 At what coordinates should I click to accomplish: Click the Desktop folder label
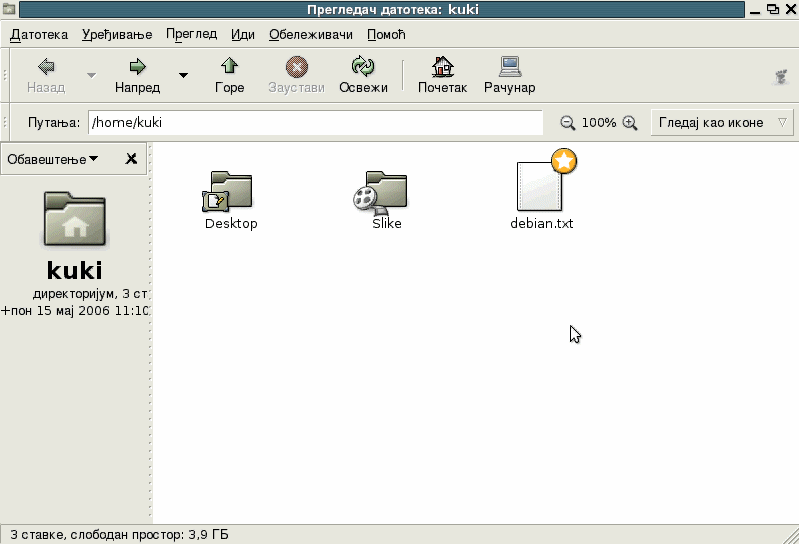click(x=231, y=224)
